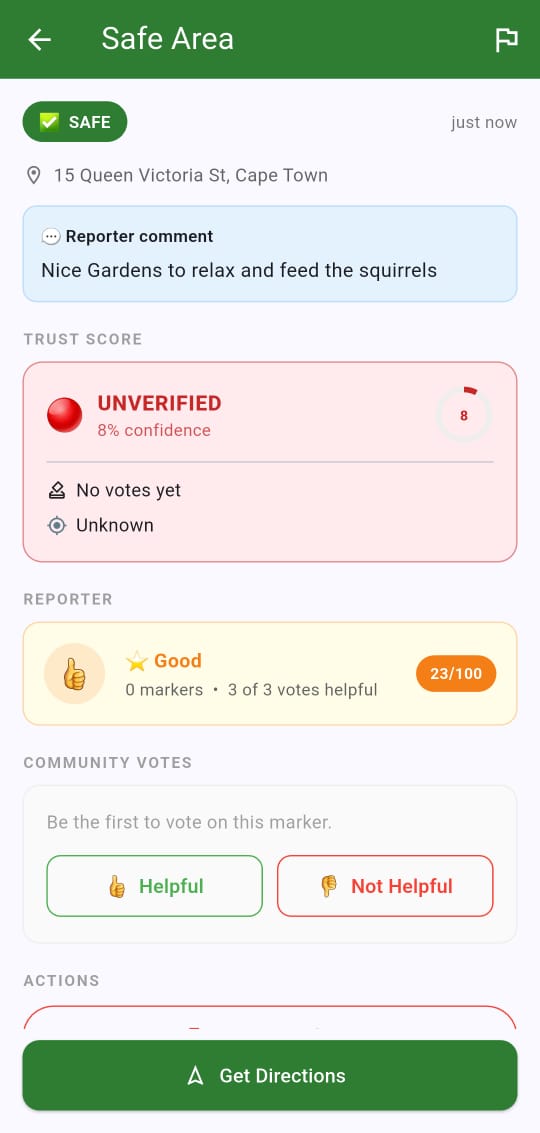Viewport: 540px width, 1133px height.
Task: Tap the 8% confidence circular gauge
Action: (x=463, y=415)
